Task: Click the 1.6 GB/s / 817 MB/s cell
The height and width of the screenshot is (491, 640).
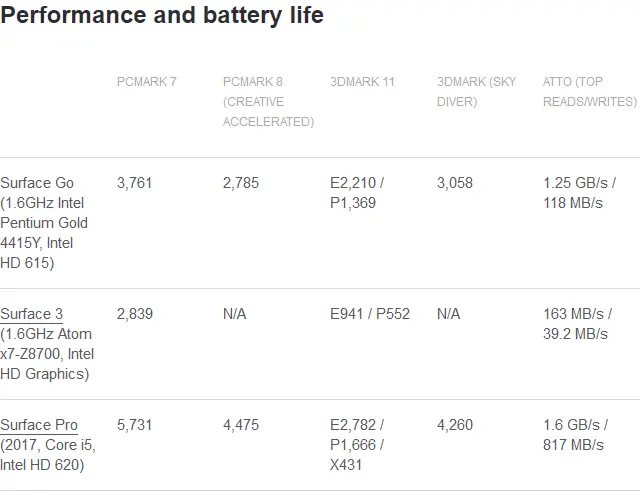Action: (x=576, y=435)
